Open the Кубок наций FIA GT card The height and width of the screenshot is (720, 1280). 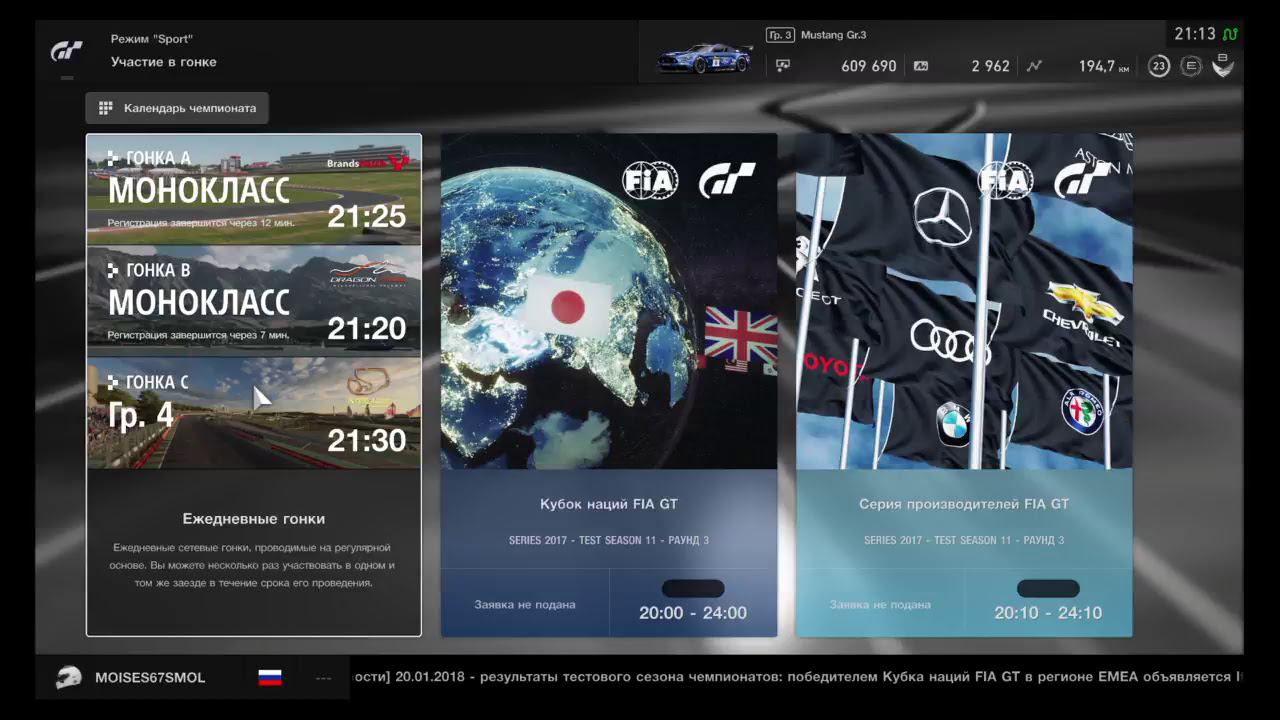pos(609,385)
